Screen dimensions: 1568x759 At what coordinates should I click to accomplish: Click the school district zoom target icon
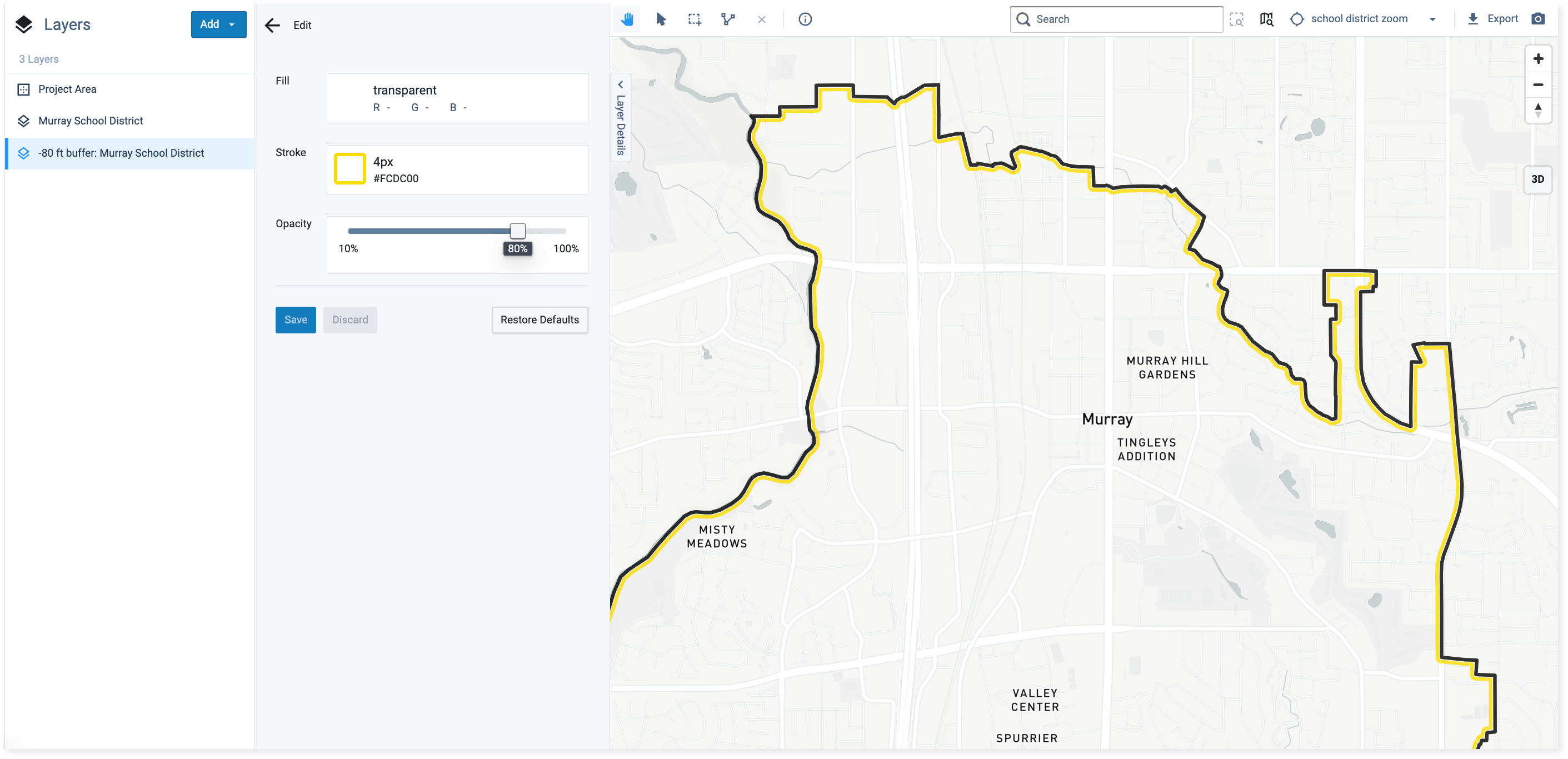1296,19
